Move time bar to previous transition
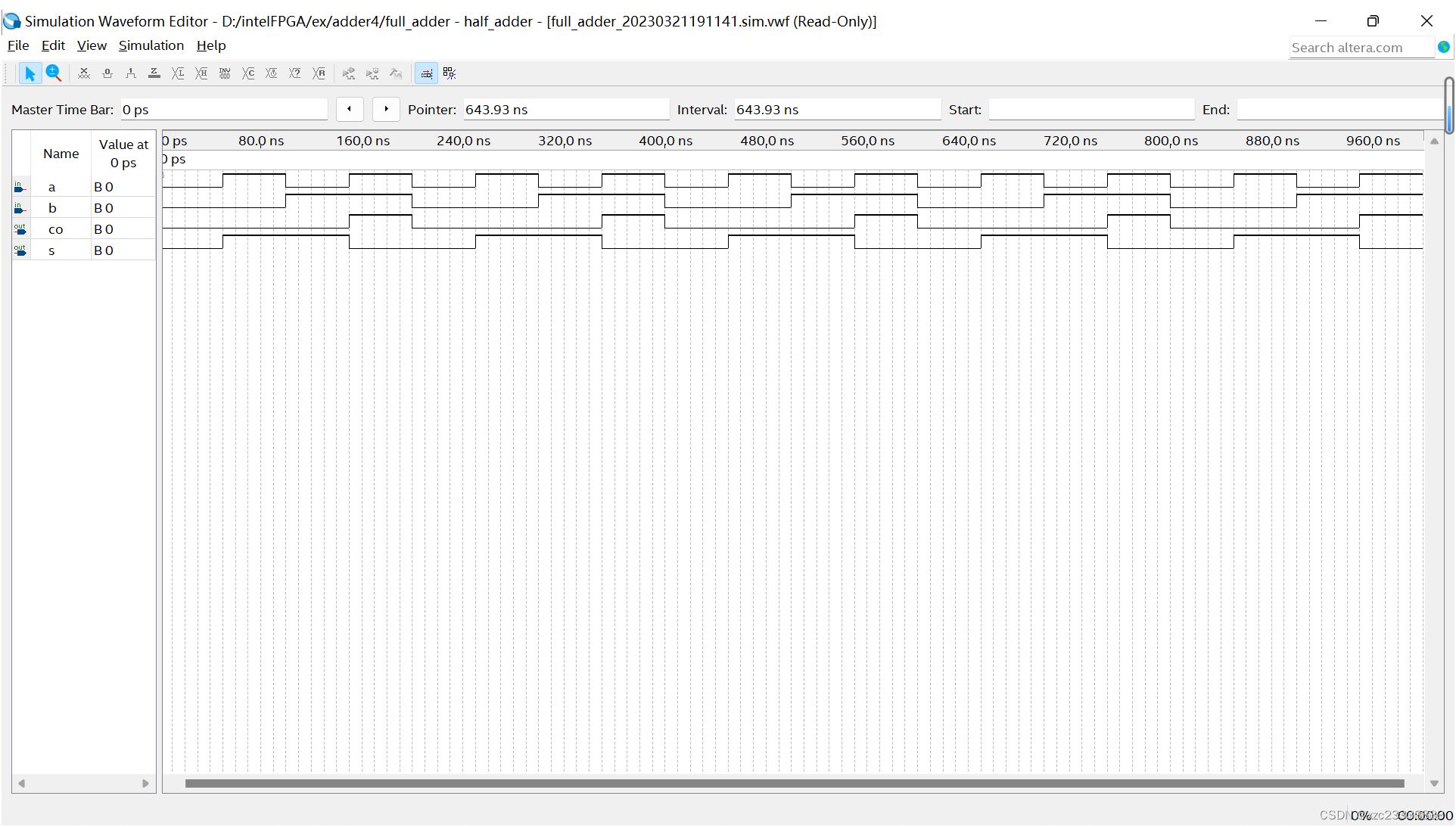 [349, 109]
